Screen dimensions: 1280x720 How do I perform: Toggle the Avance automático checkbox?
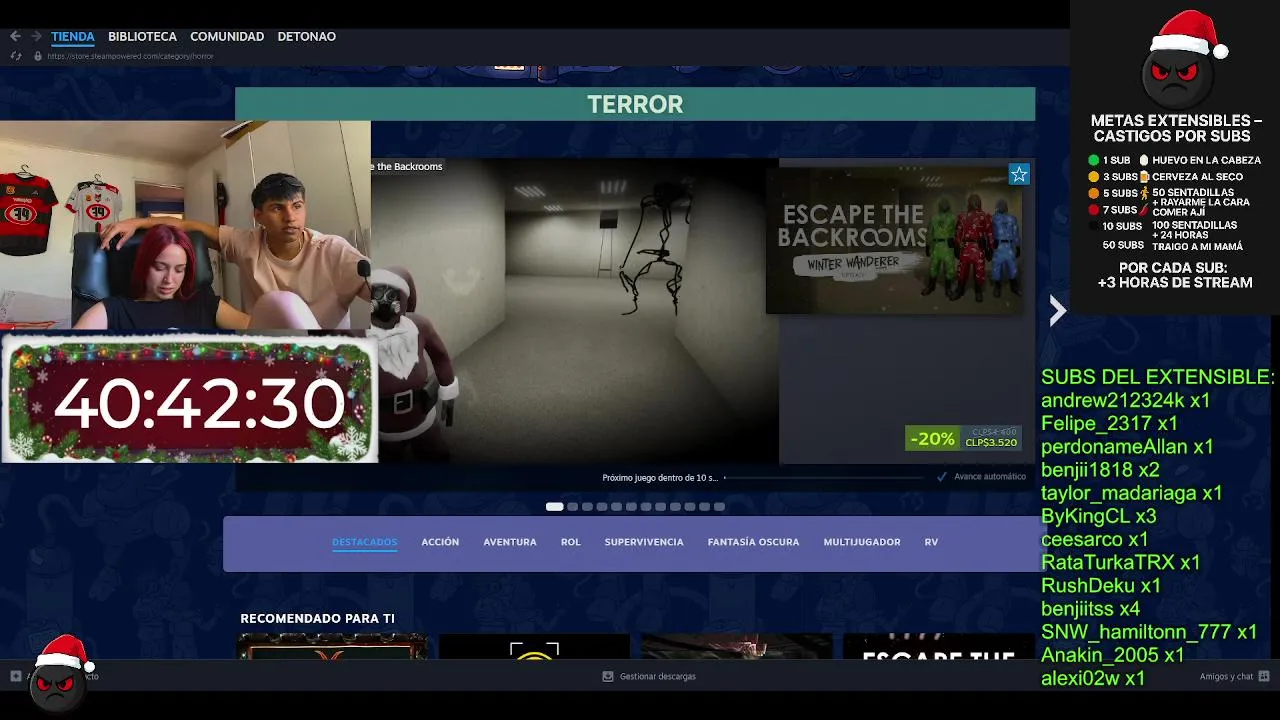click(942, 477)
